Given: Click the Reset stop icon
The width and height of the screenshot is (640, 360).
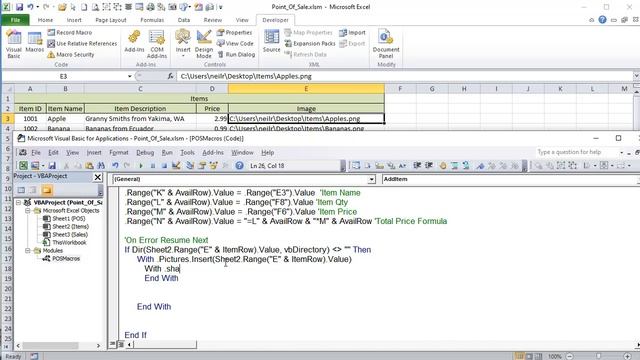Looking at the screenshot, I should coord(164,166).
